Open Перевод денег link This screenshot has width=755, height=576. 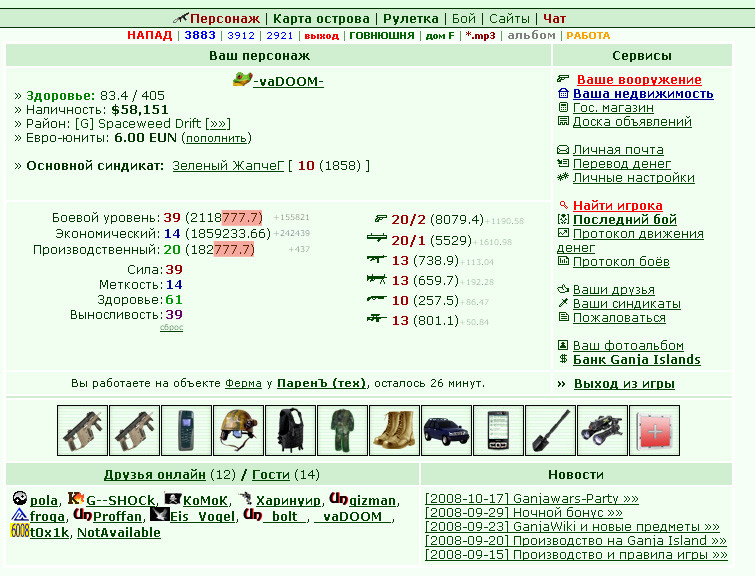pos(622,164)
